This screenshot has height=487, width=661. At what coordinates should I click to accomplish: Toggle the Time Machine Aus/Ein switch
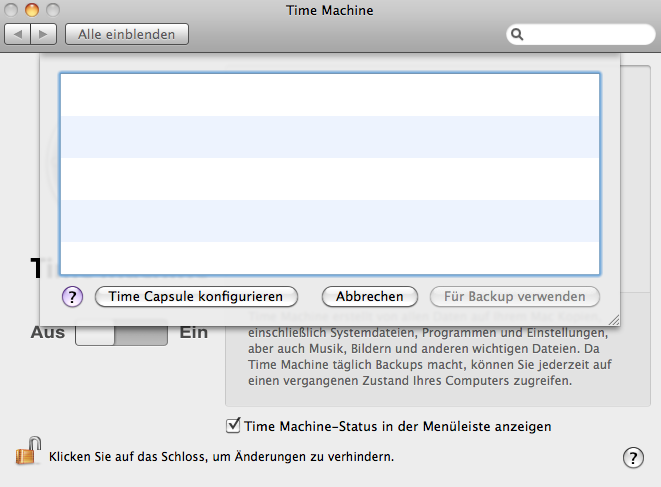click(121, 333)
